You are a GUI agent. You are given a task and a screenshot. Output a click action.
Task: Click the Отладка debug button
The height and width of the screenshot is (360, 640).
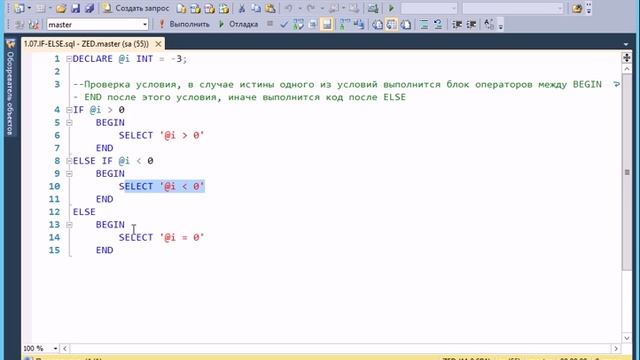(x=239, y=24)
